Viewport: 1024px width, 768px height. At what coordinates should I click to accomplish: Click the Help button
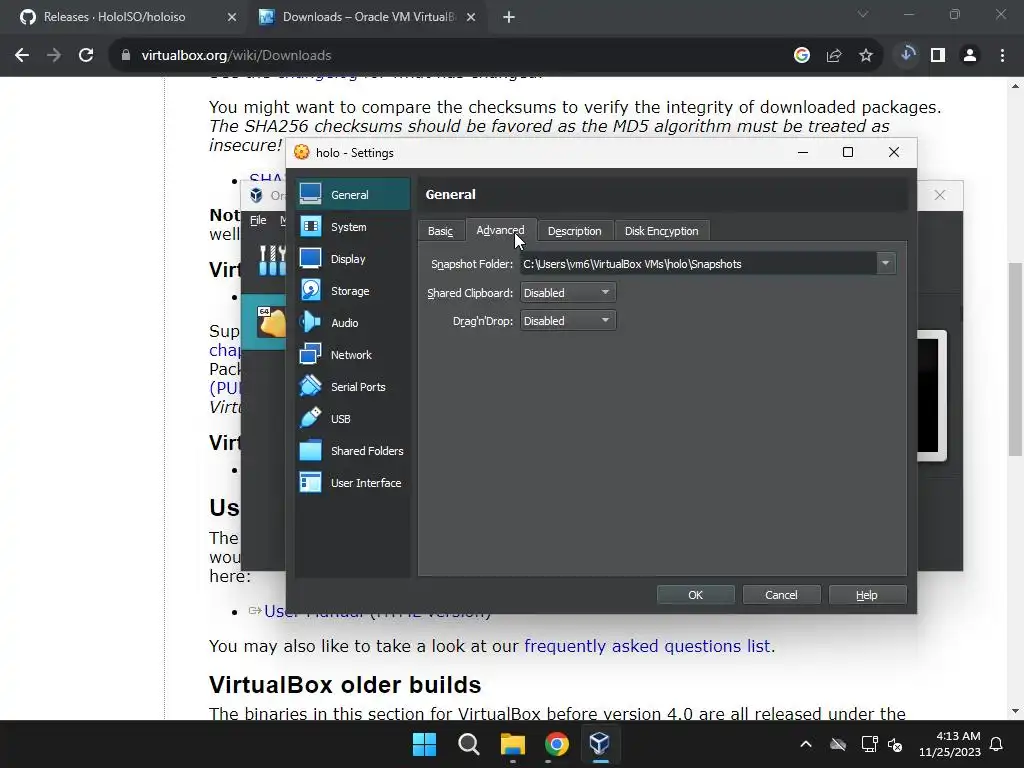(867, 595)
